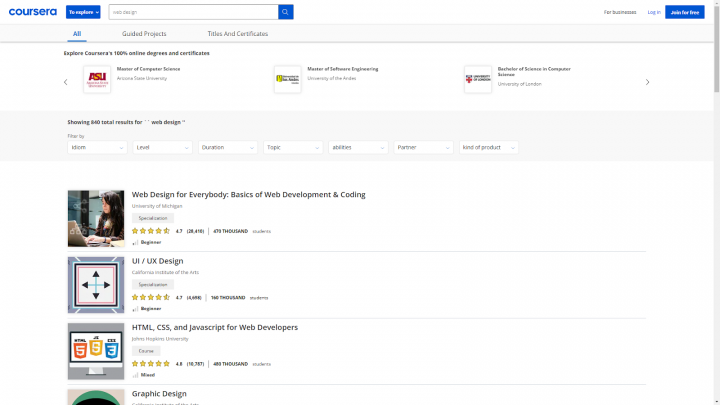
Task: Click the For businesses link
Action: (620, 12)
